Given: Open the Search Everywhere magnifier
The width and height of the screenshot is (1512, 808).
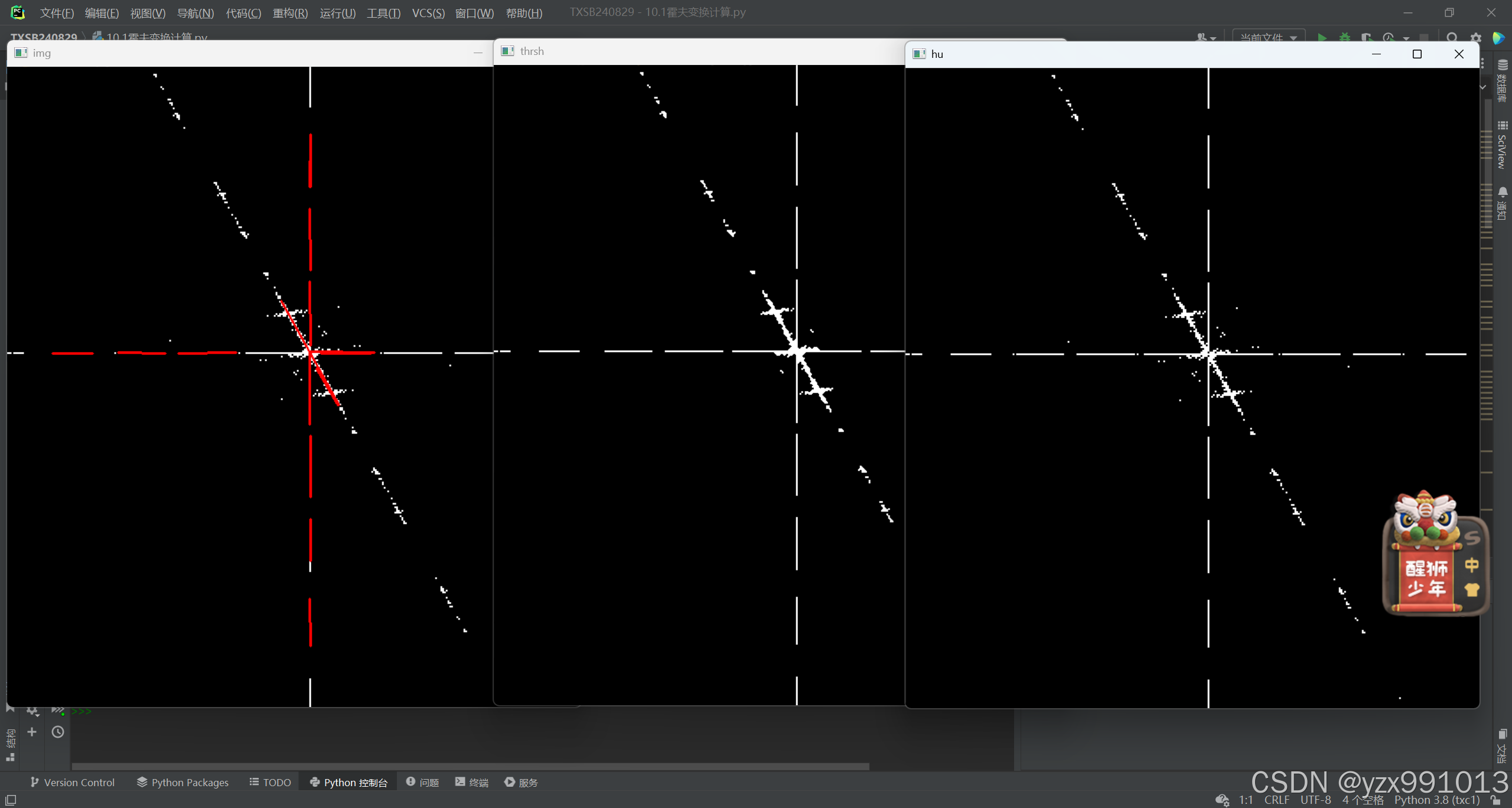Looking at the screenshot, I should pos(1452,37).
